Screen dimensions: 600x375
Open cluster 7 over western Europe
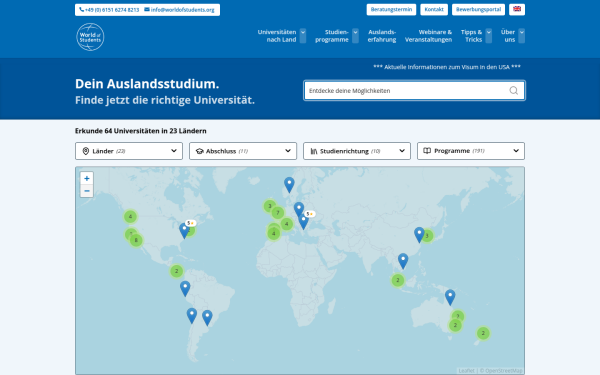click(x=278, y=213)
